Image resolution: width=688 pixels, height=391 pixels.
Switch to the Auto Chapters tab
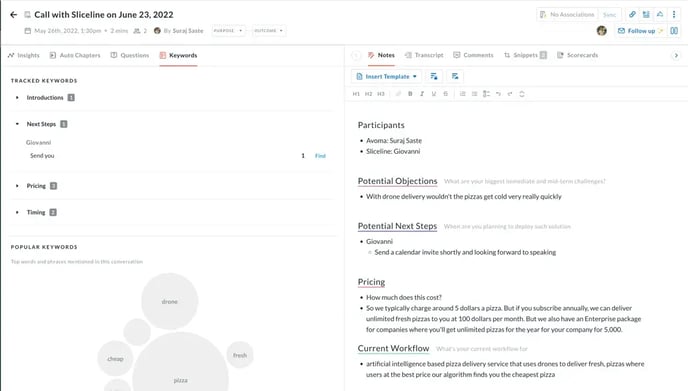point(75,55)
